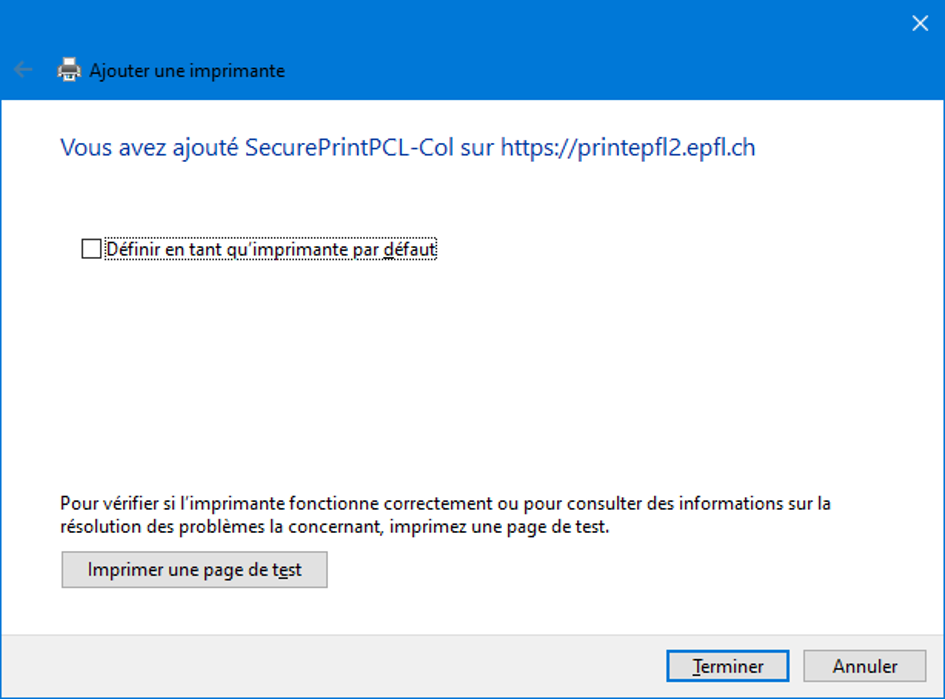Screen dimensions: 945x700
Task: Click the back arrow in the title bar
Action: click(x=23, y=70)
